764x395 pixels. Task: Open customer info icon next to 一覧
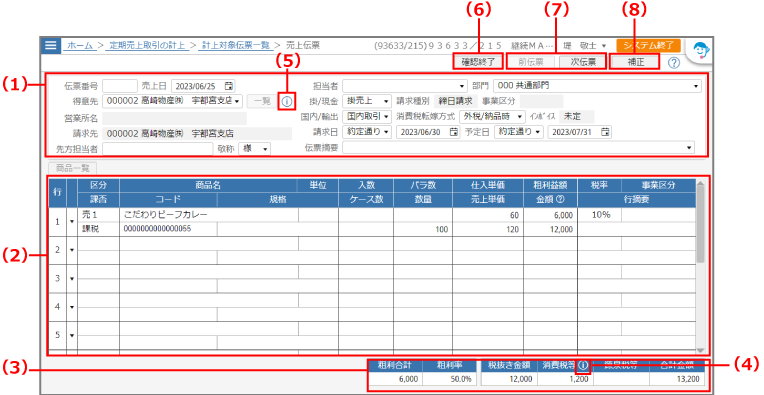click(287, 101)
